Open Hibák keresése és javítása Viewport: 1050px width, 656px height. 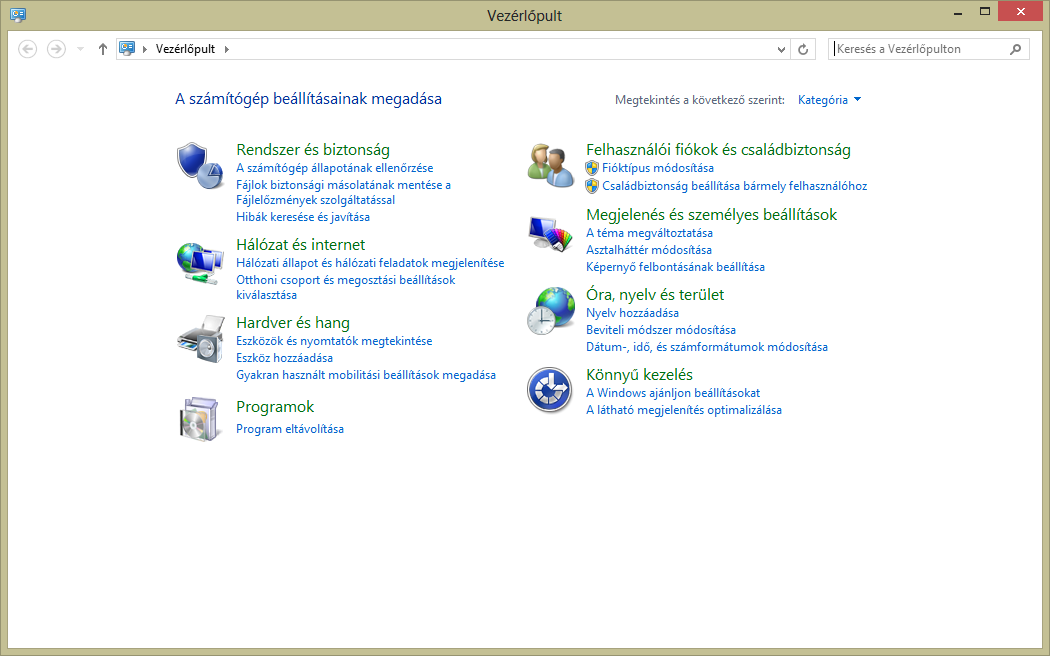pos(303,217)
